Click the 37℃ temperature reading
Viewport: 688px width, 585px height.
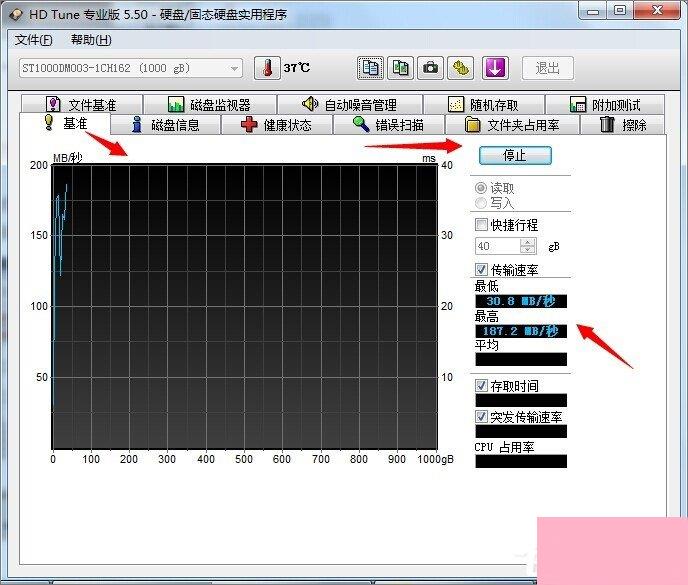pyautogui.click(x=297, y=68)
